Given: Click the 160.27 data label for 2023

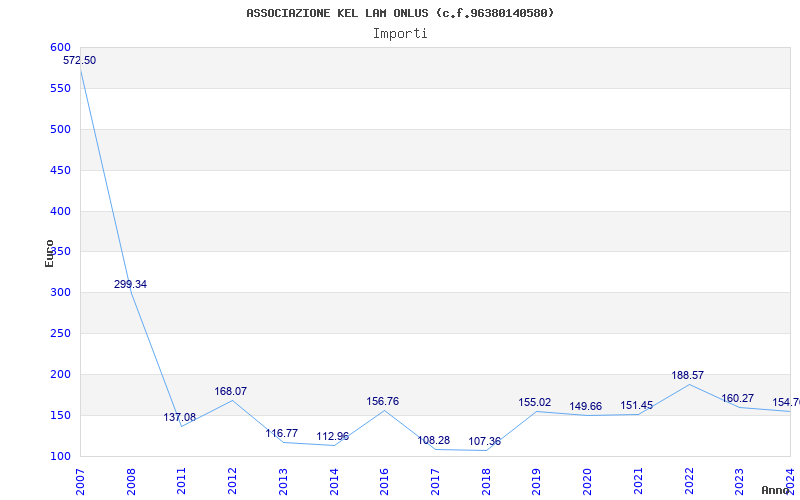Looking at the screenshot, I should 738,399.
